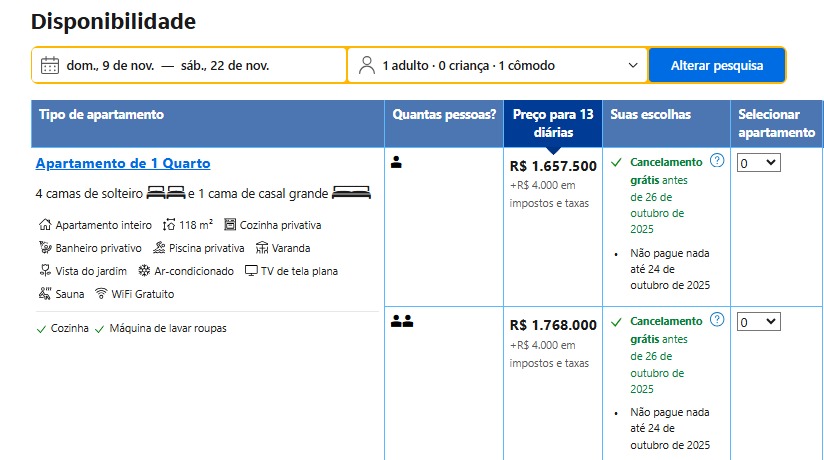The width and height of the screenshot is (824, 460).
Task: Open quantity dropdown for R$ 1.768.000 rate
Action: click(757, 322)
